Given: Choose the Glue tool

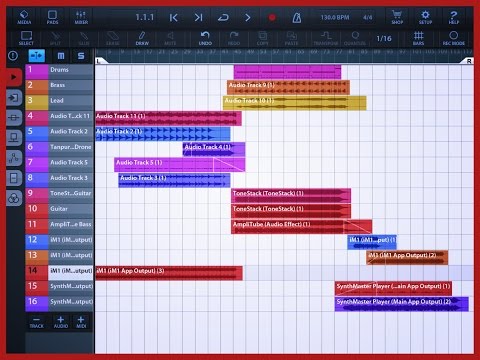Looking at the screenshot, I should point(84,38).
